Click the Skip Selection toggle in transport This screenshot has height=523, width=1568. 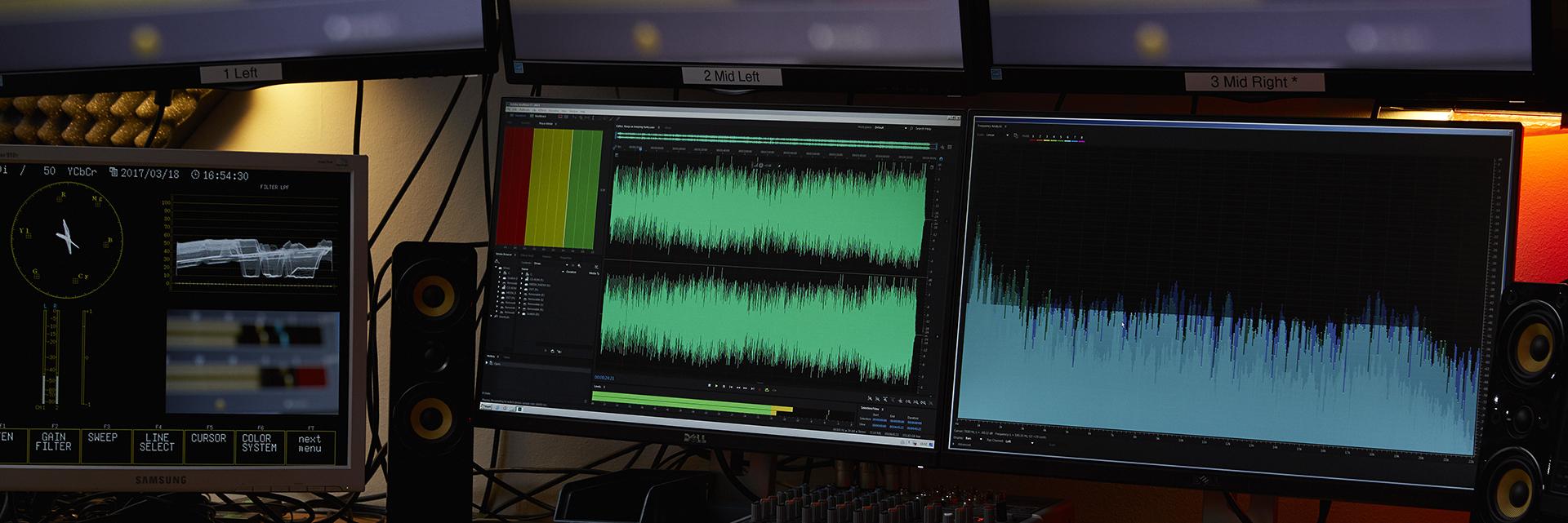pos(774,390)
